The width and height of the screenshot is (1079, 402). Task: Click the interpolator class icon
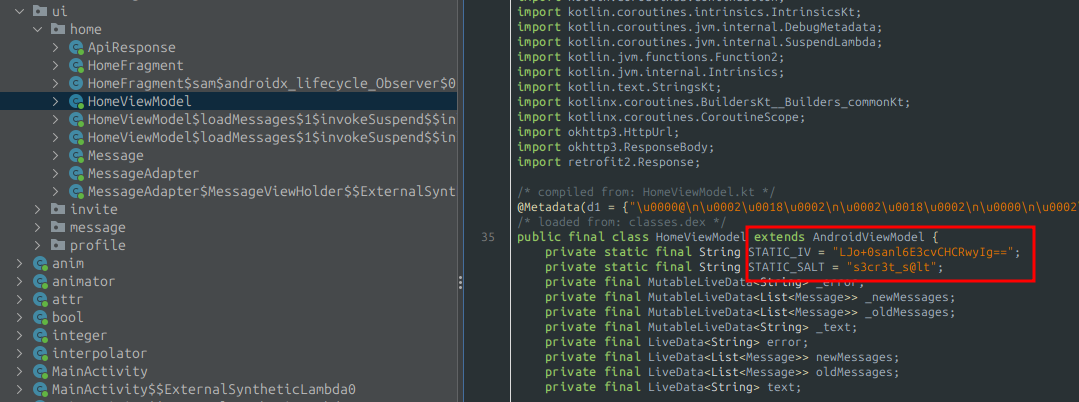(x=40, y=353)
